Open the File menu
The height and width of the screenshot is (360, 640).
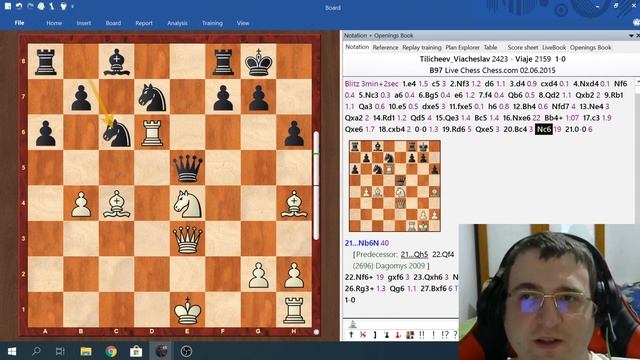[x=19, y=23]
